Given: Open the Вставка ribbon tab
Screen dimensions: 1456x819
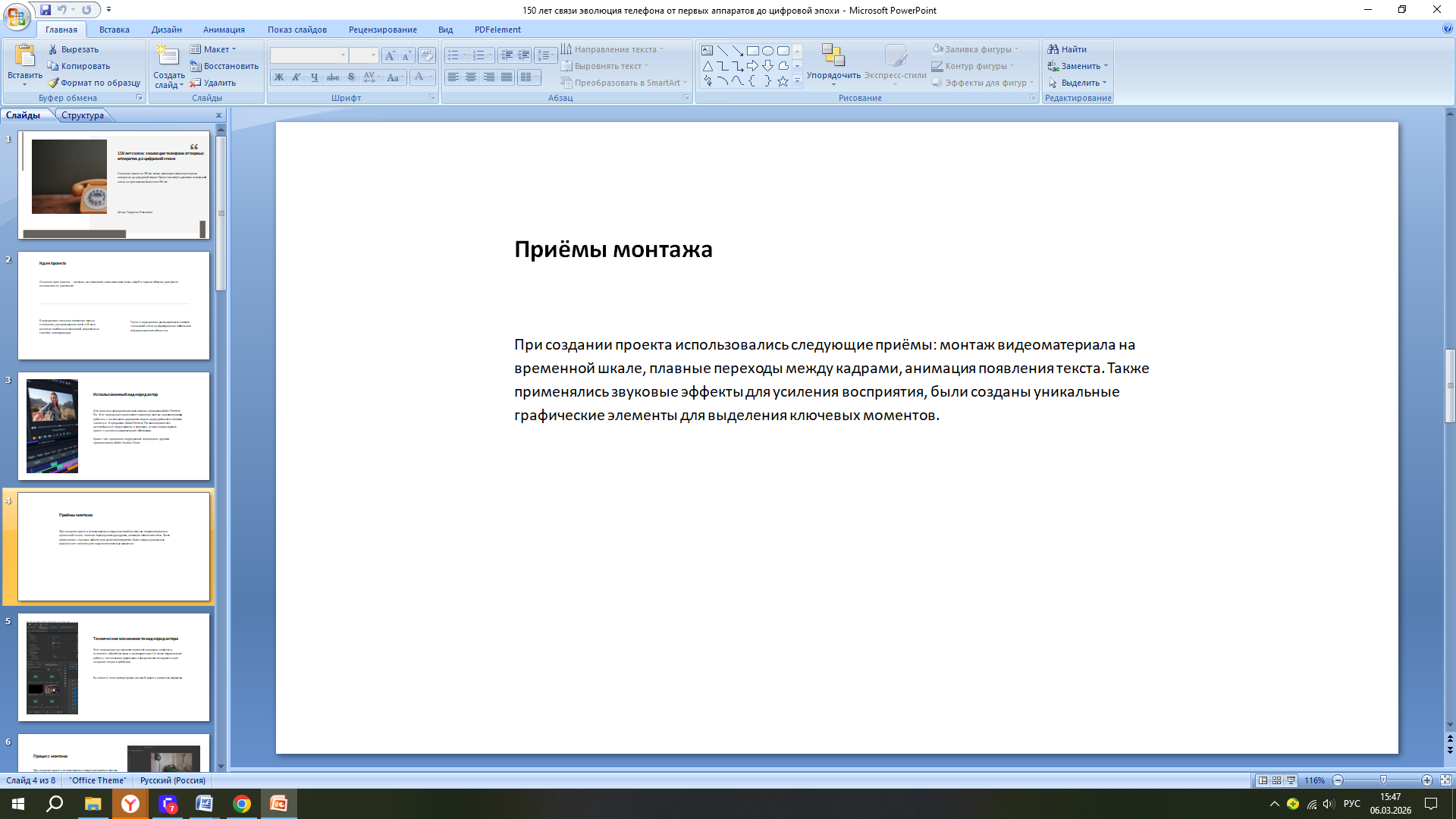Looking at the screenshot, I should [115, 30].
